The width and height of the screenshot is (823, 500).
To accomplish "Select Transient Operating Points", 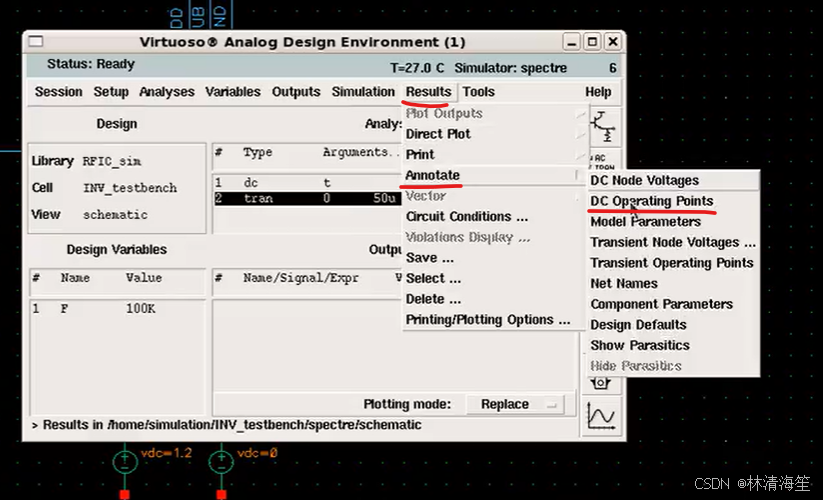I will point(673,263).
